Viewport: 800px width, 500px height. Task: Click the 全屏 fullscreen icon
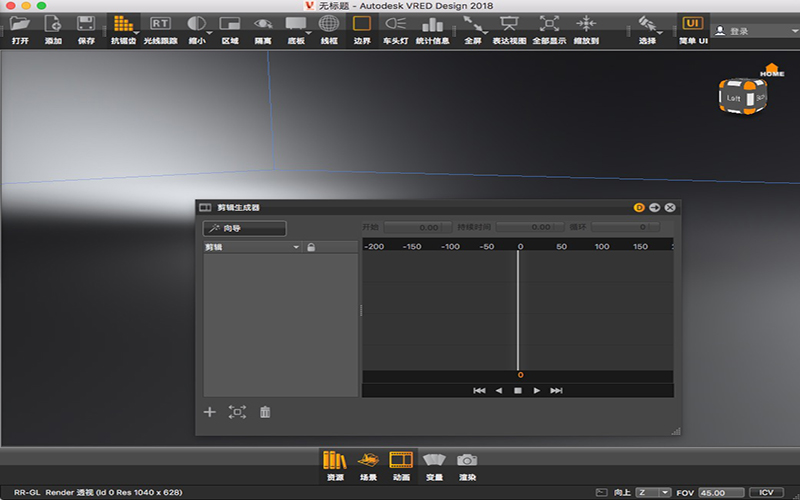pyautogui.click(x=473, y=23)
